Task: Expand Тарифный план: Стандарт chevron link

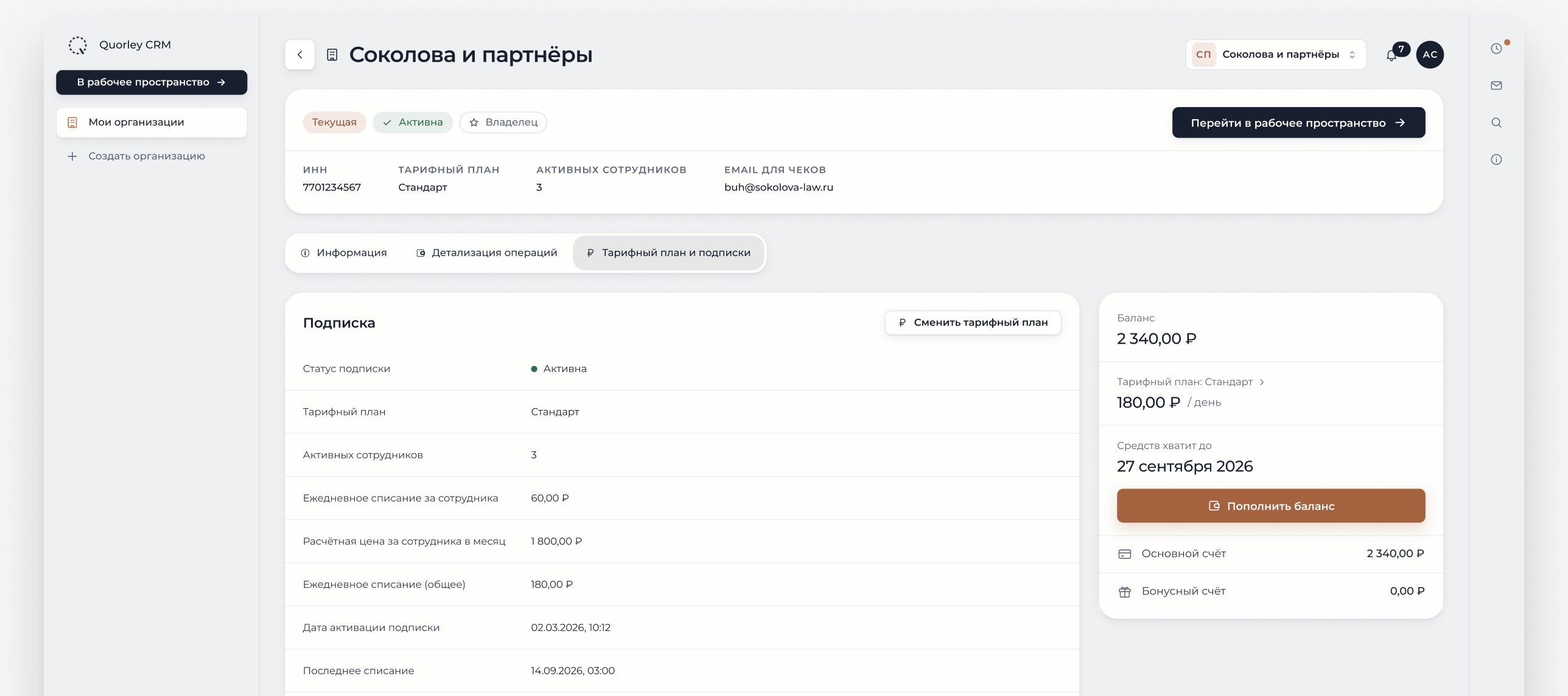Action: pos(1191,382)
